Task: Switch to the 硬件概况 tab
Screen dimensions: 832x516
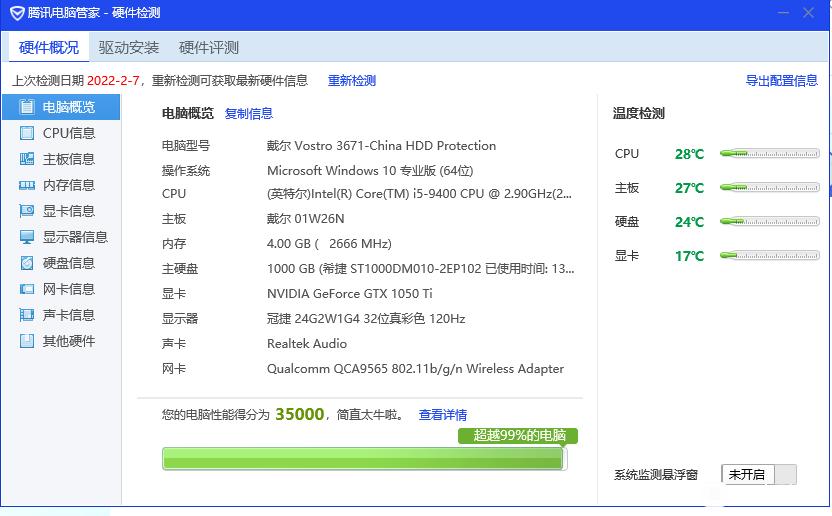Action: pyautogui.click(x=49, y=48)
